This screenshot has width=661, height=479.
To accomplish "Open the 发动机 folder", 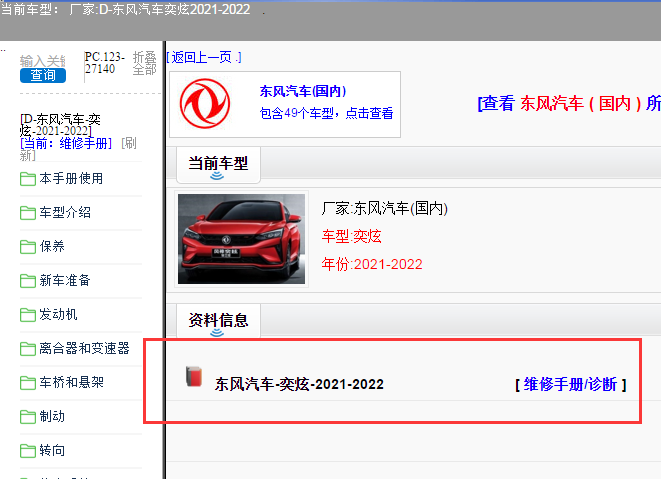I will tap(58, 315).
